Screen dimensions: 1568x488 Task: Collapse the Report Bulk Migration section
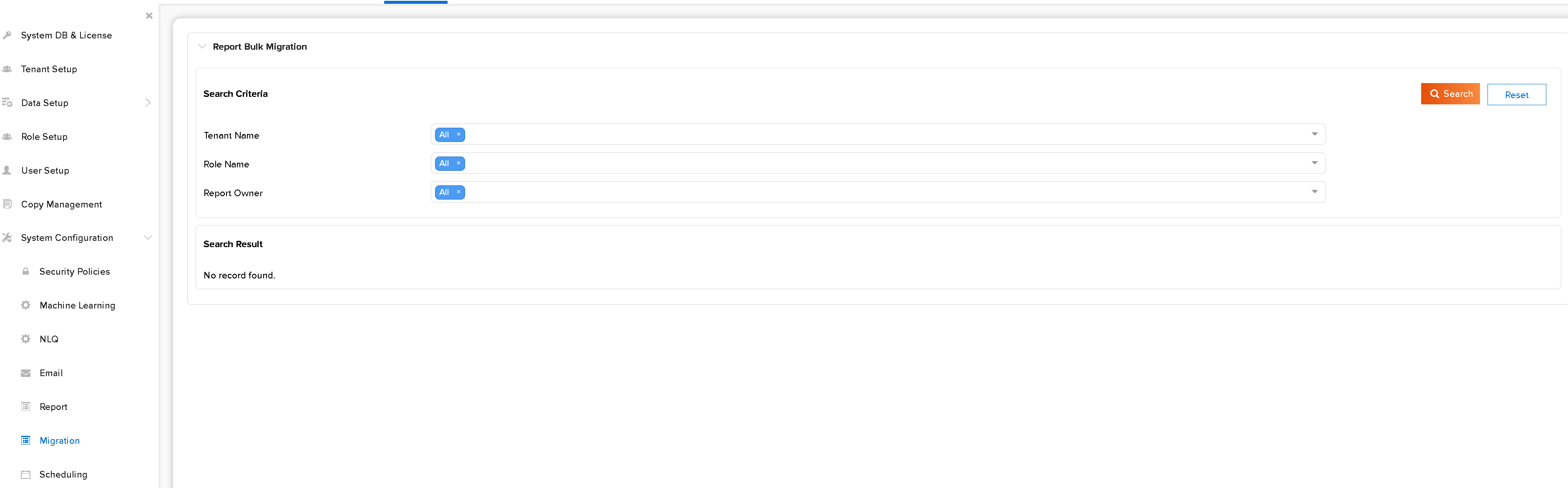[x=202, y=47]
